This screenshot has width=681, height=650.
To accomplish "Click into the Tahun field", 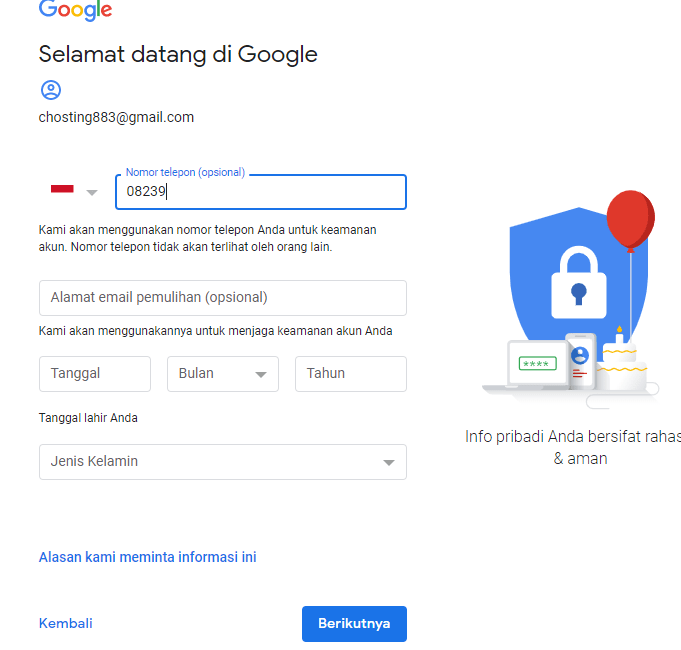I will pos(350,373).
